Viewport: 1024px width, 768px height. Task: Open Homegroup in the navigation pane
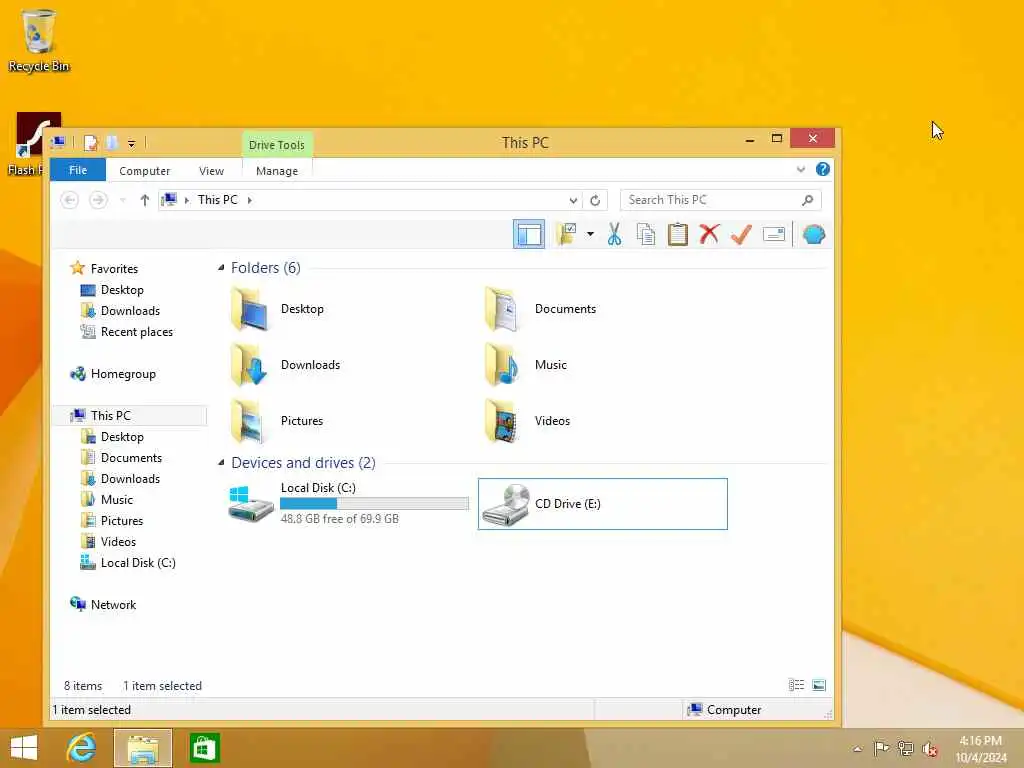pos(123,374)
